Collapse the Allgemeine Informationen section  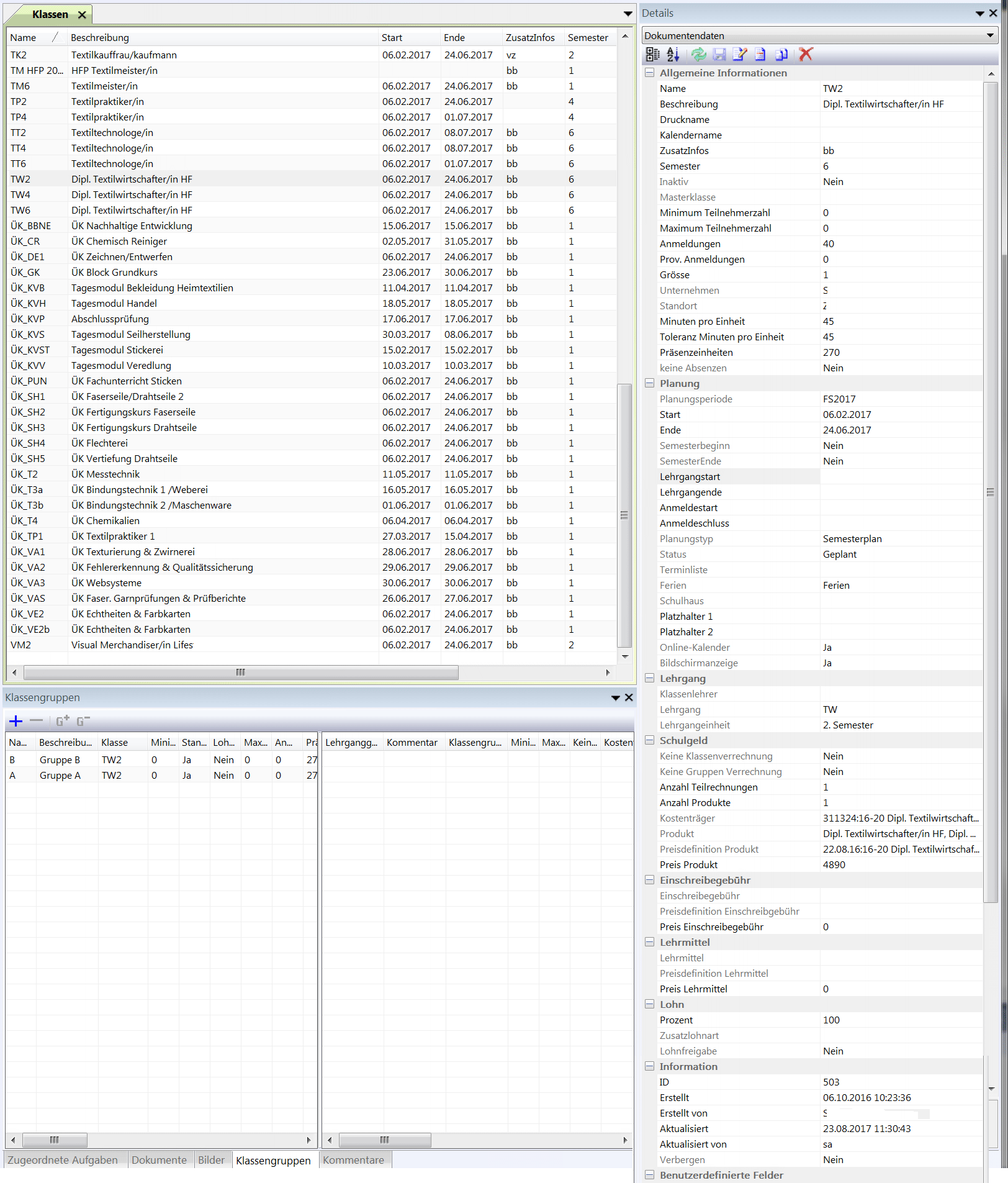(x=650, y=73)
